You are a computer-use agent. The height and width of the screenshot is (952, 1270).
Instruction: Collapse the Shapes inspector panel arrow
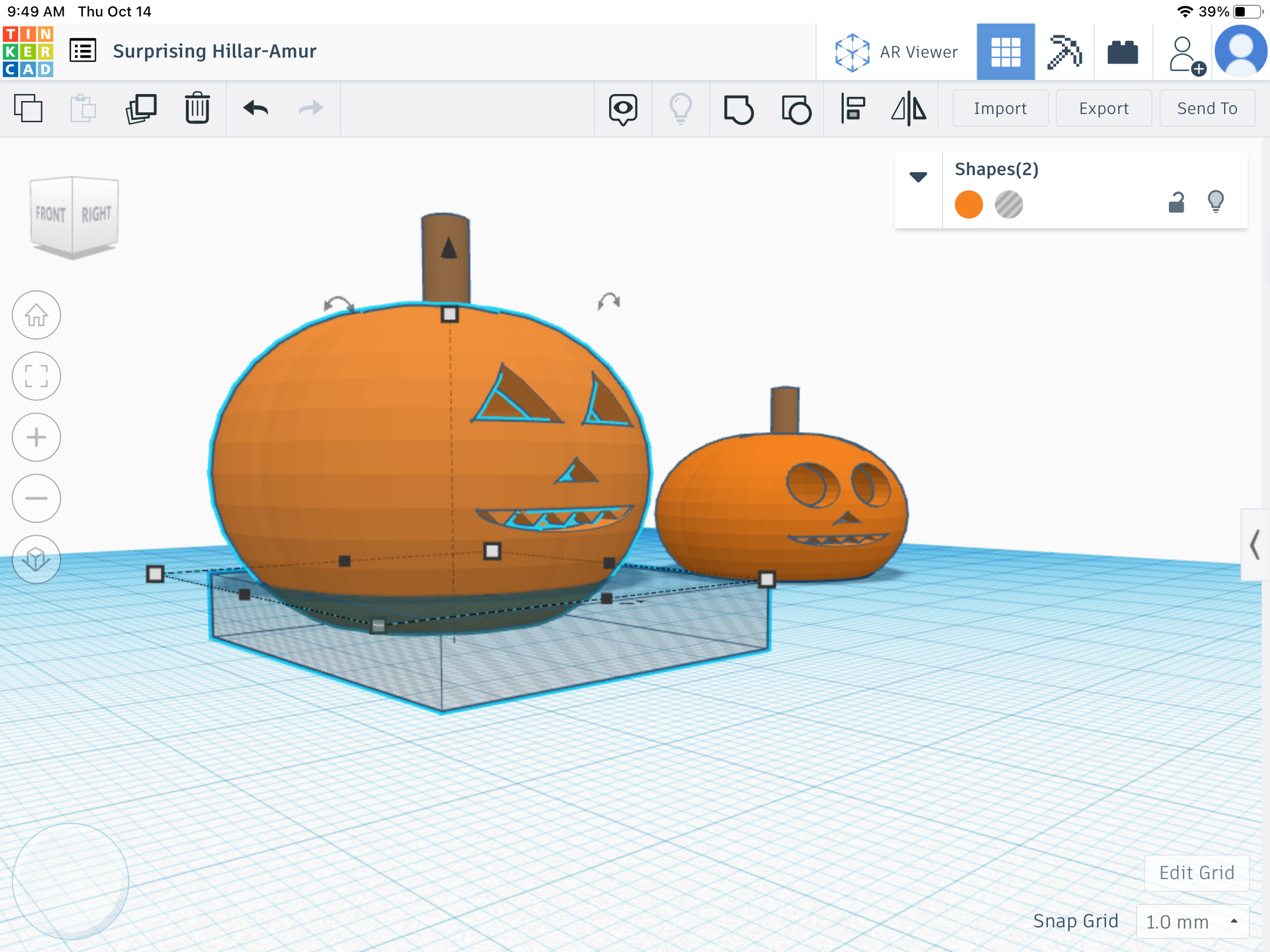[x=918, y=176]
